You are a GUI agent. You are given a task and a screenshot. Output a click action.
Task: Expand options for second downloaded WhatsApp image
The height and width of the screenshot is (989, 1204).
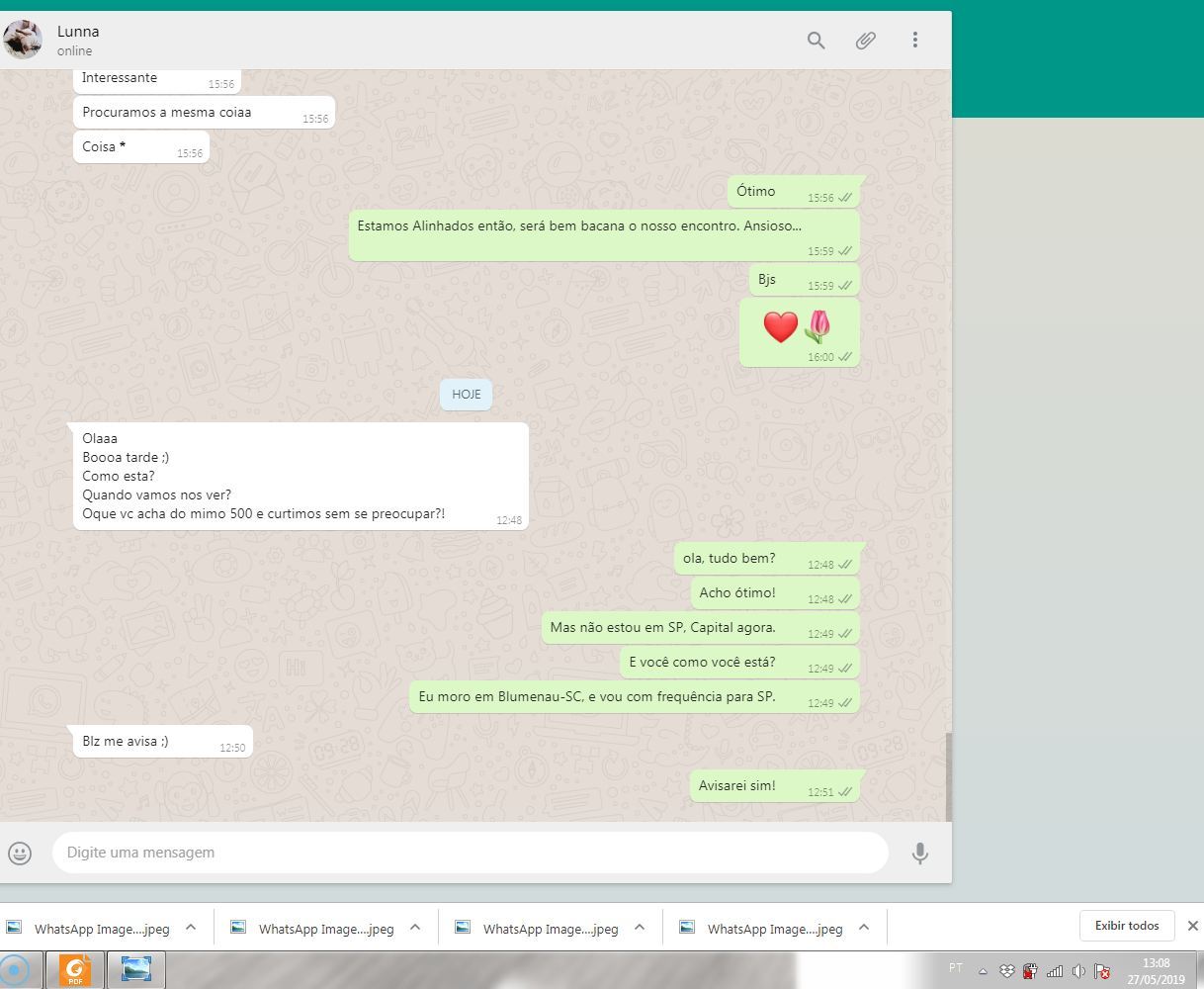coord(415,928)
